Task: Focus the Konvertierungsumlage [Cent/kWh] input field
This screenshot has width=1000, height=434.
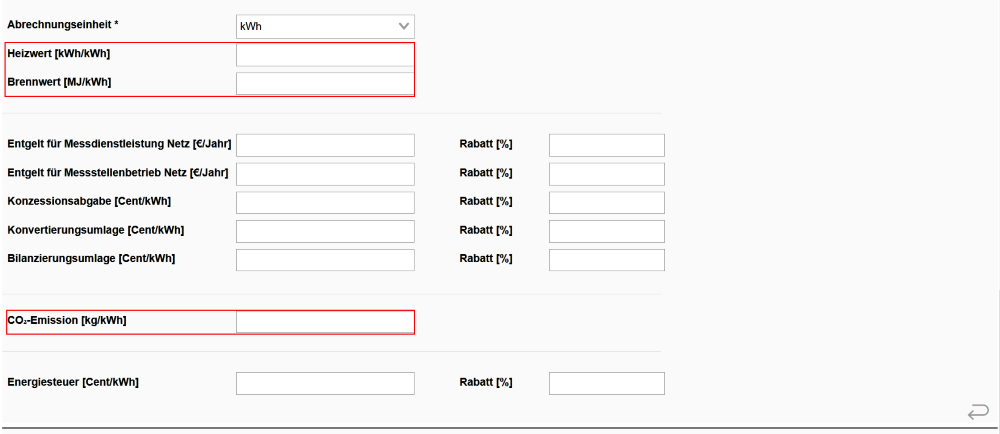Action: (x=325, y=232)
